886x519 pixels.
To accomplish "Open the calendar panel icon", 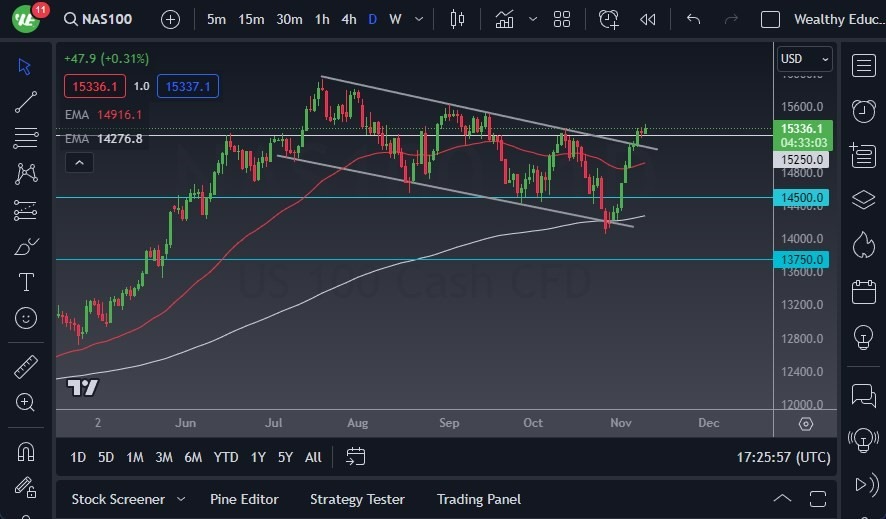I will (863, 292).
